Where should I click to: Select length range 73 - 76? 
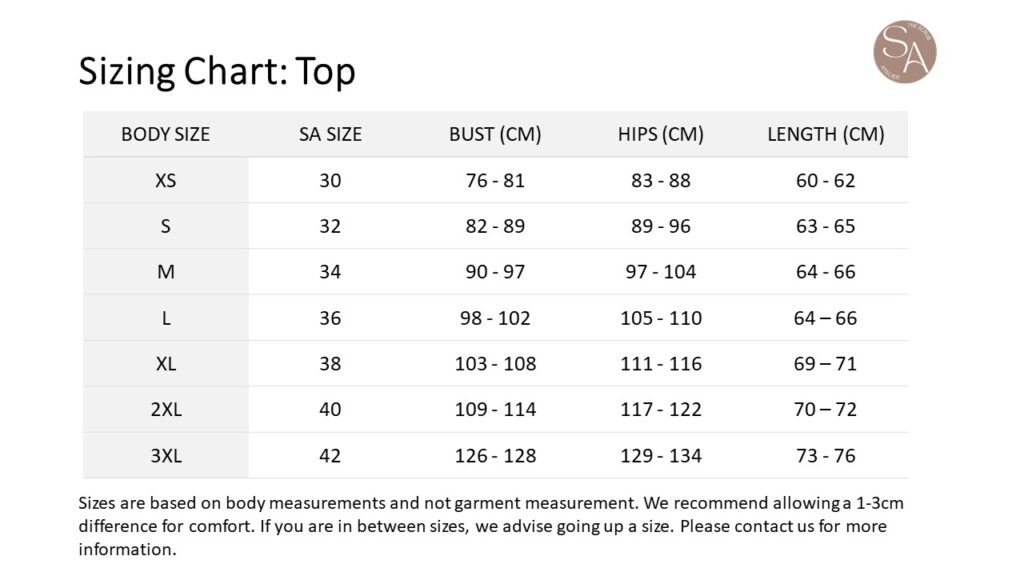(825, 456)
